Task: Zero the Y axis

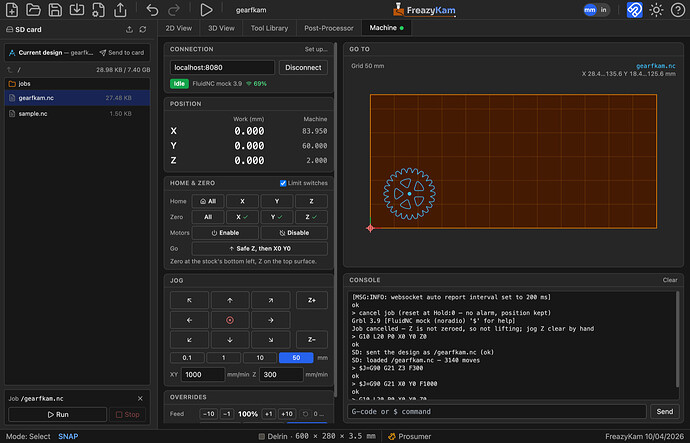Action: point(277,217)
